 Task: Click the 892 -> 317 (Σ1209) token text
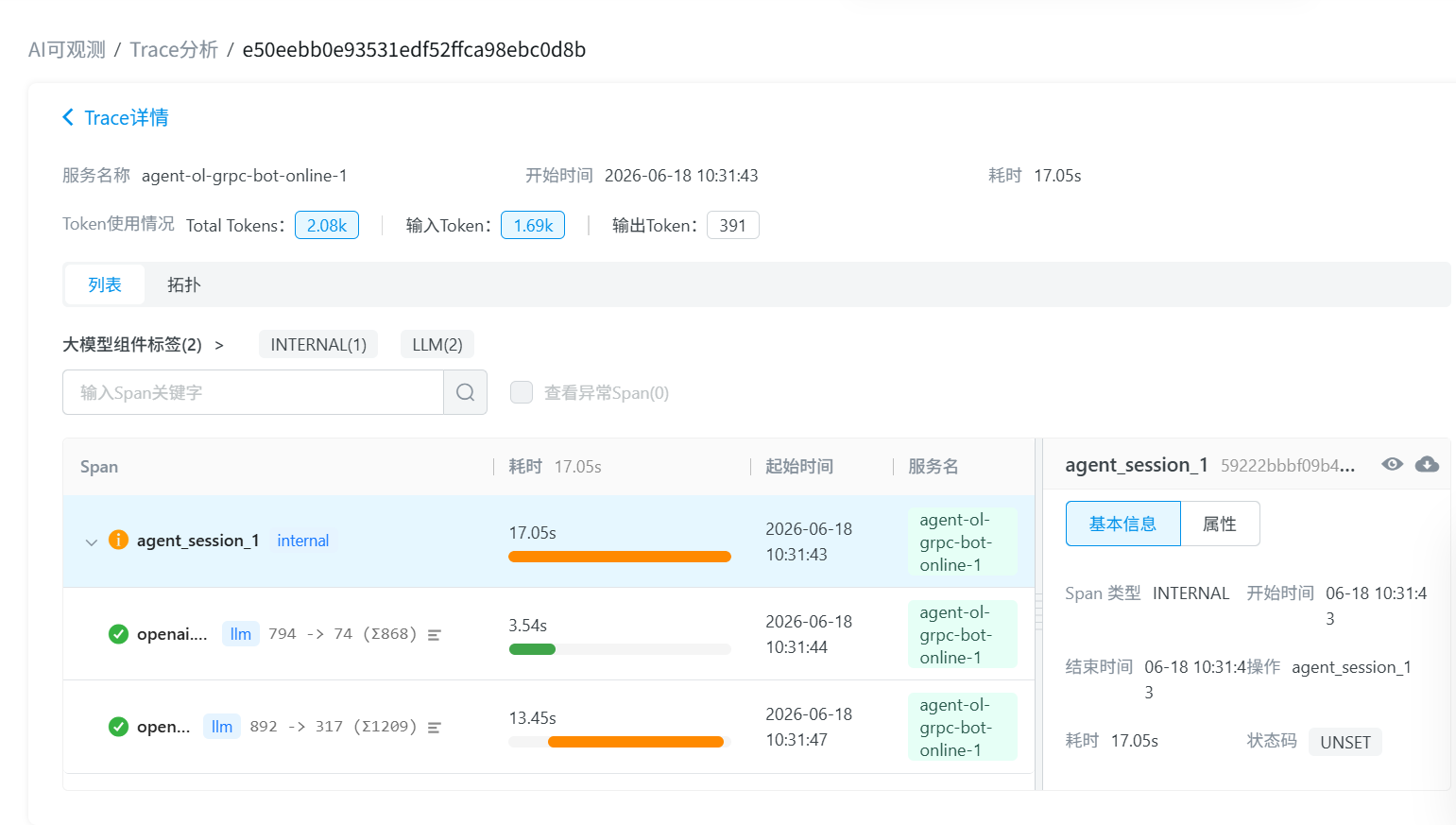333,727
